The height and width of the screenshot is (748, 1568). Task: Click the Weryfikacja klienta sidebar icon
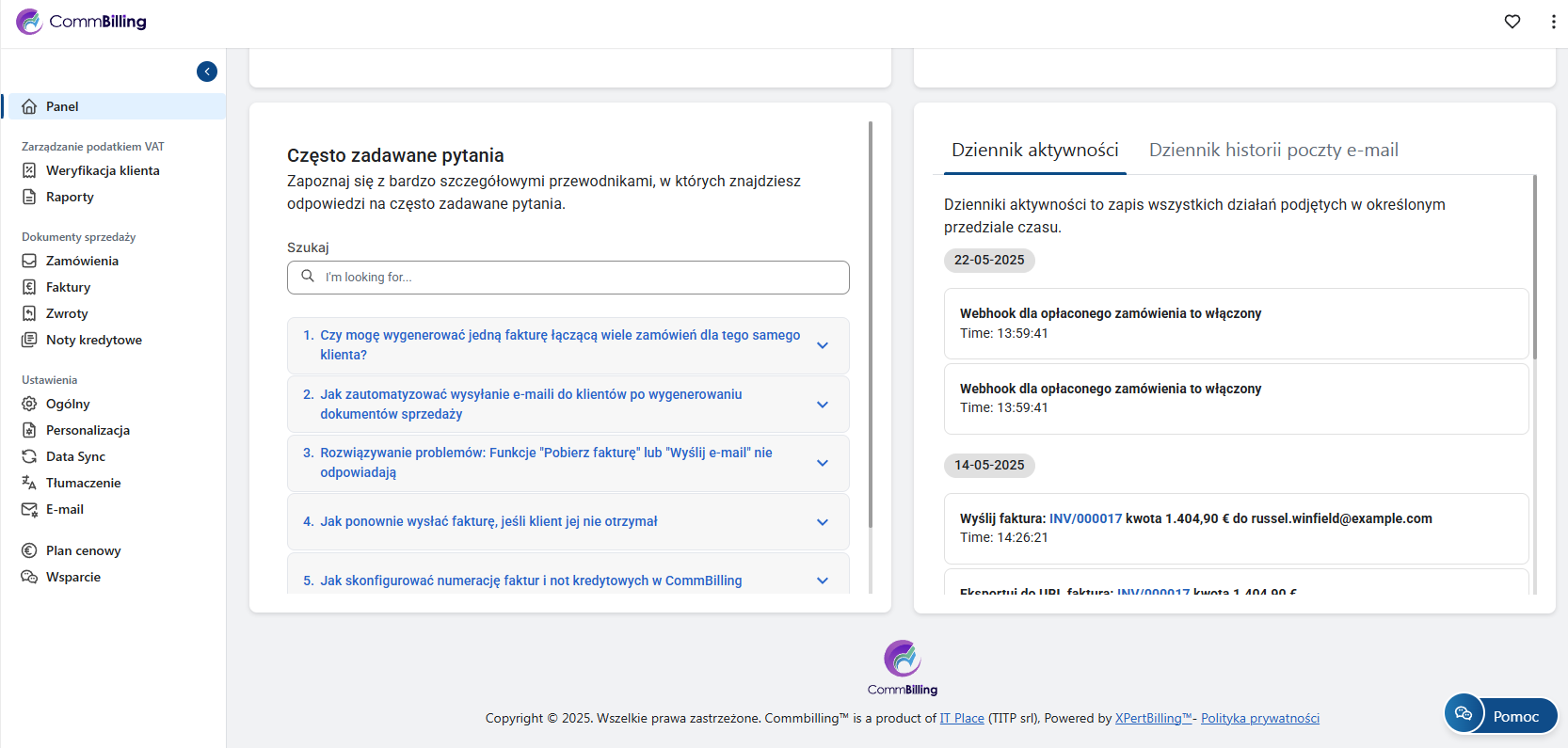coord(29,170)
